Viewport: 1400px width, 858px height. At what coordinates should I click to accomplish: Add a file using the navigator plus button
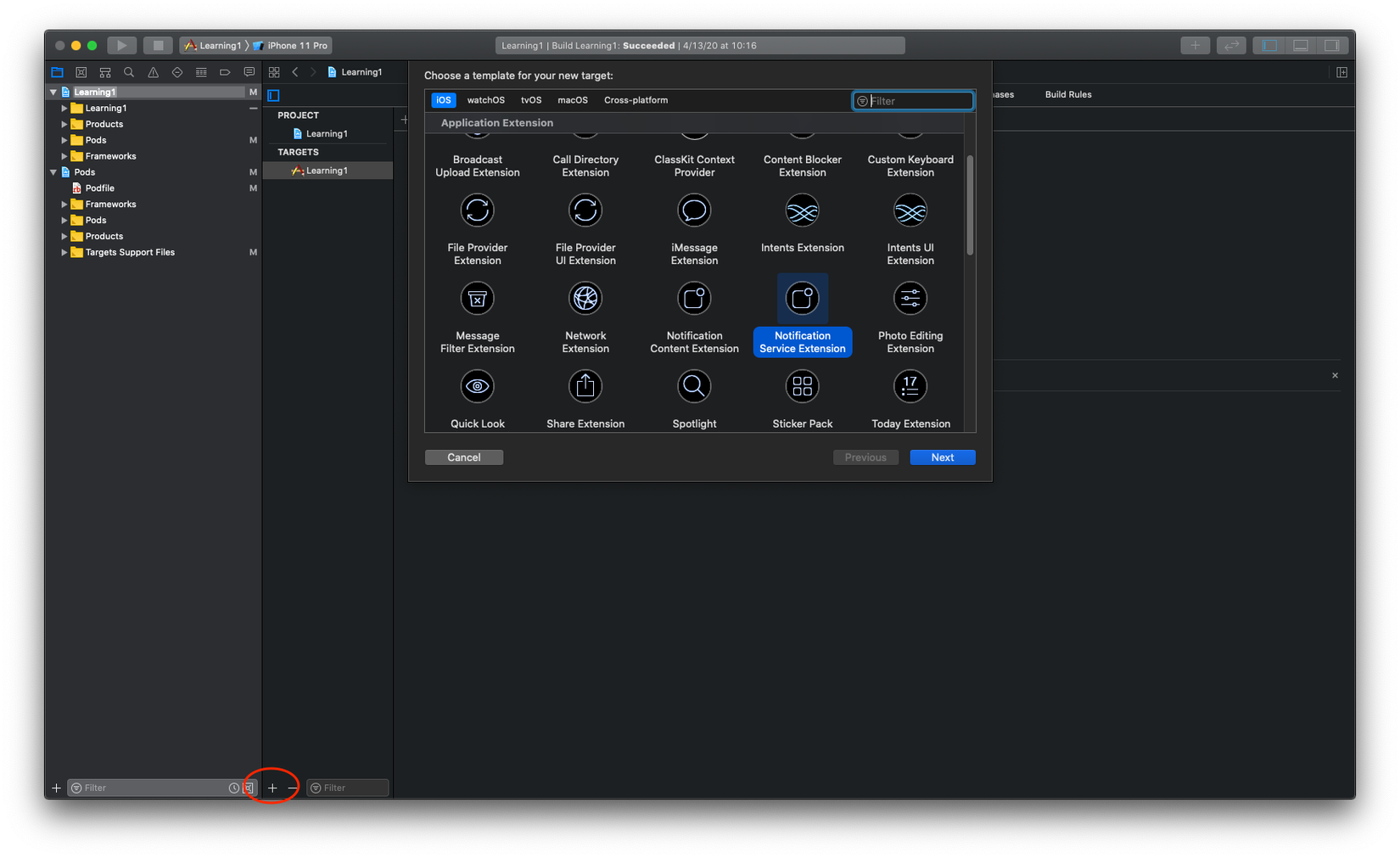pos(56,788)
